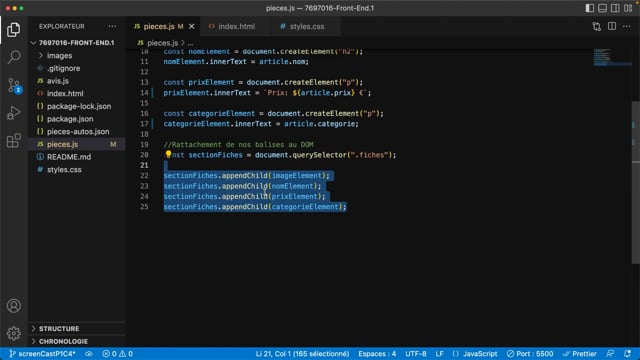Open the Manage settings gear

[13, 333]
